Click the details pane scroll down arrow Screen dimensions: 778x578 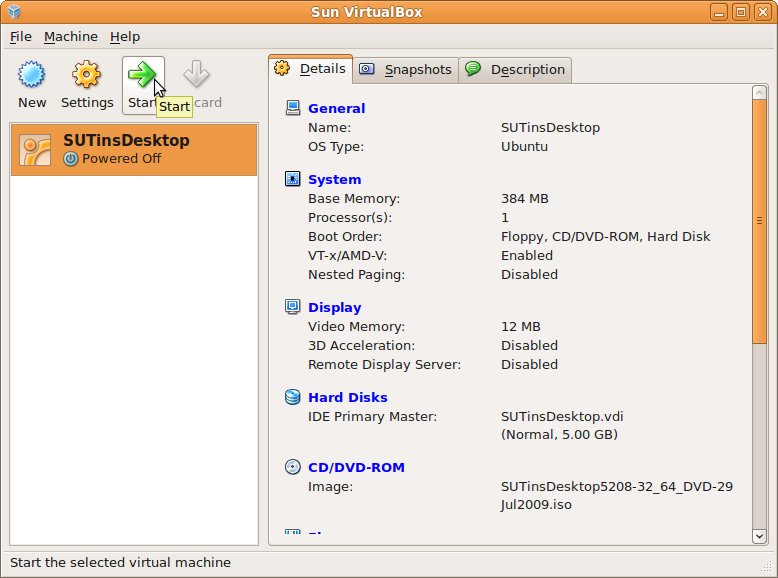[759, 536]
